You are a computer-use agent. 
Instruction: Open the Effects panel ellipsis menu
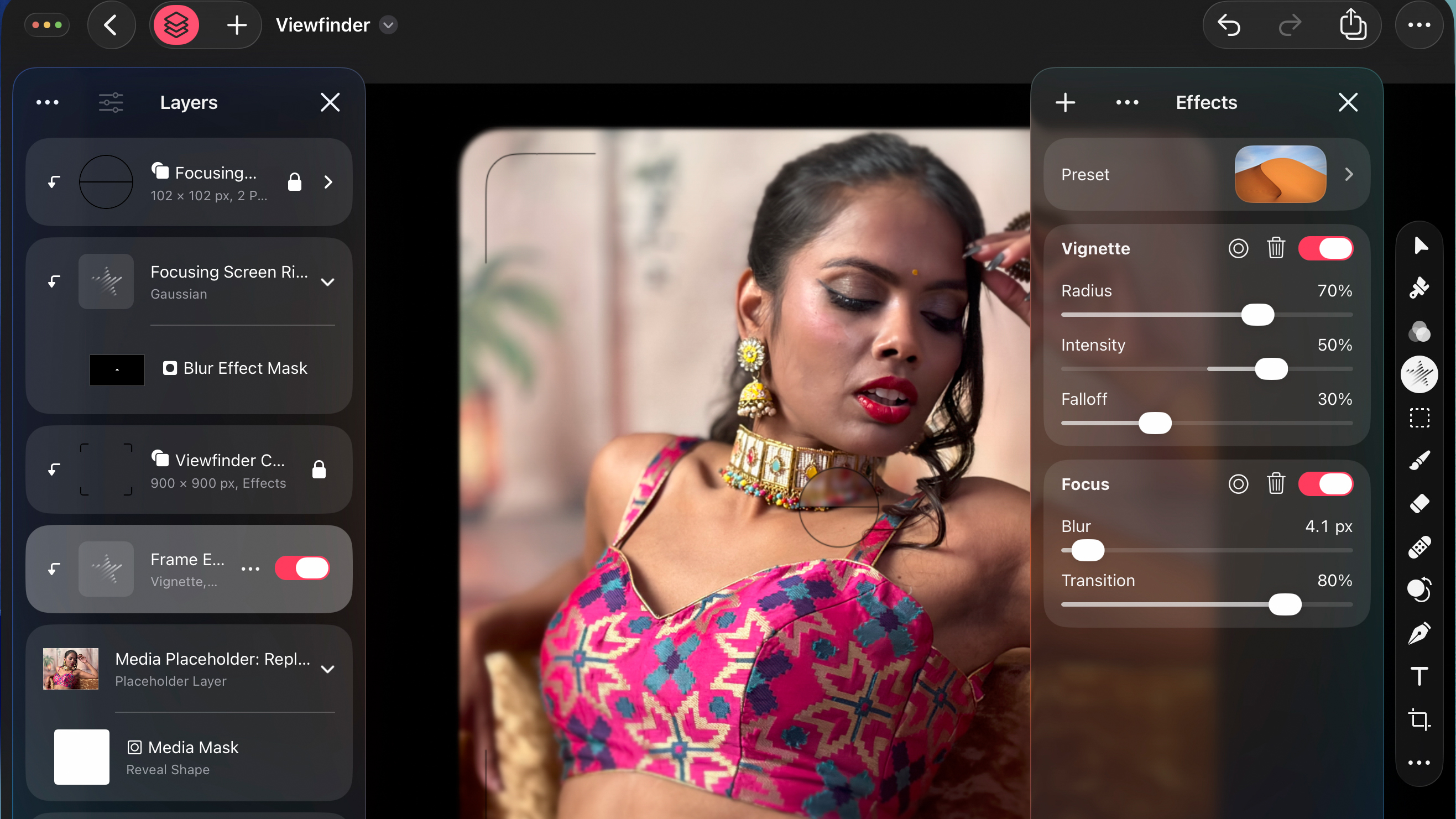(x=1127, y=102)
